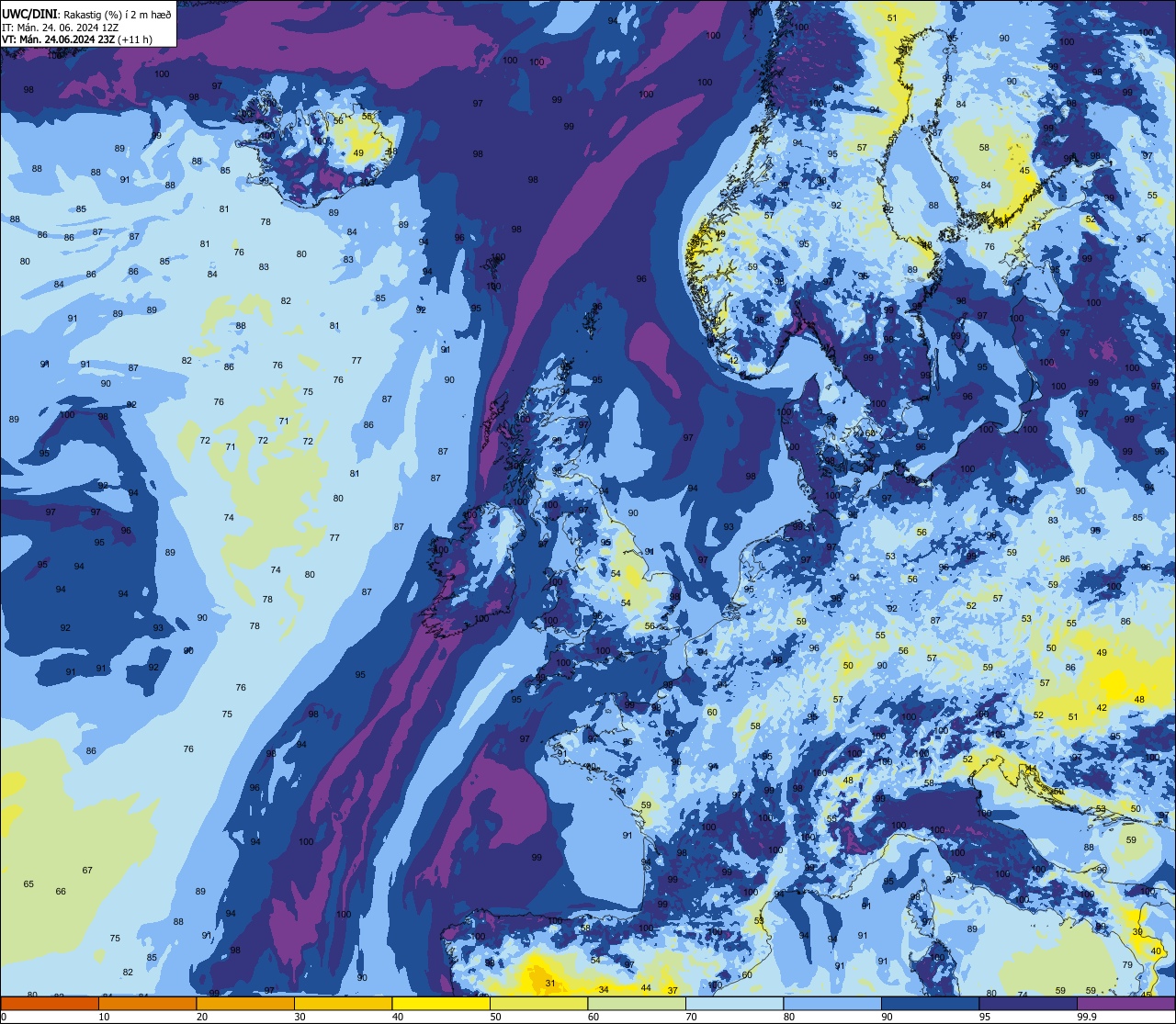The image size is (1176, 1024).
Task: Click the value 39 near the bottom-right corner
Action: tap(1137, 932)
